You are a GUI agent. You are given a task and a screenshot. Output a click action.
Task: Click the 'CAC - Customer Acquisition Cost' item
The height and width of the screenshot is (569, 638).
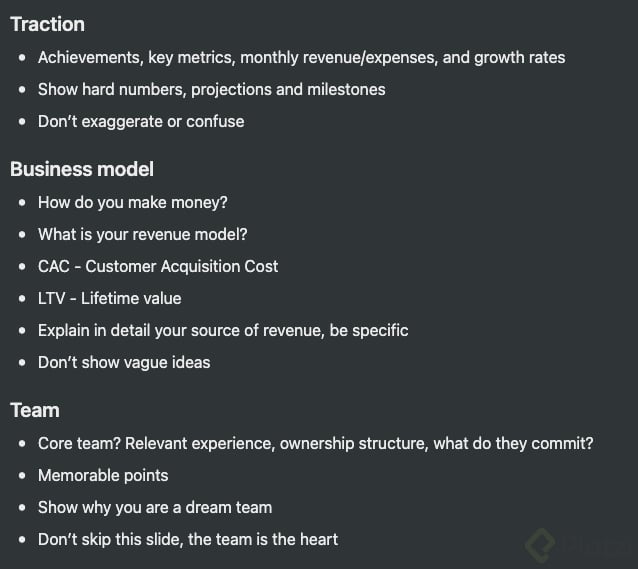click(x=158, y=266)
